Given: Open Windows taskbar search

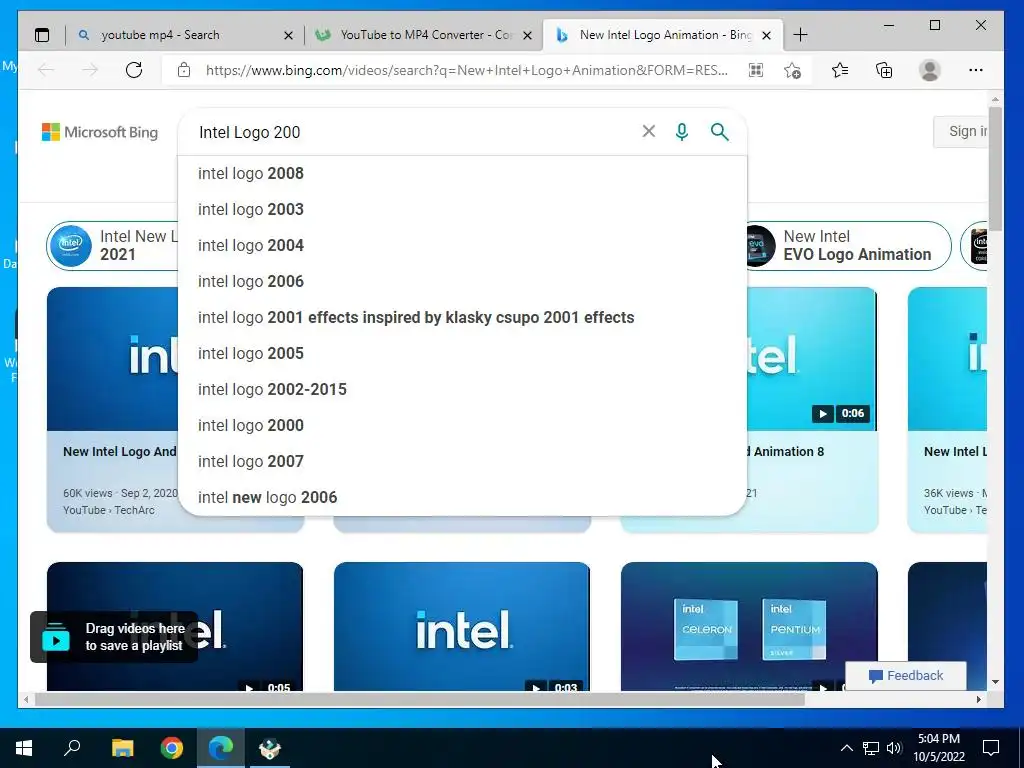Looking at the screenshot, I should click(72, 748).
